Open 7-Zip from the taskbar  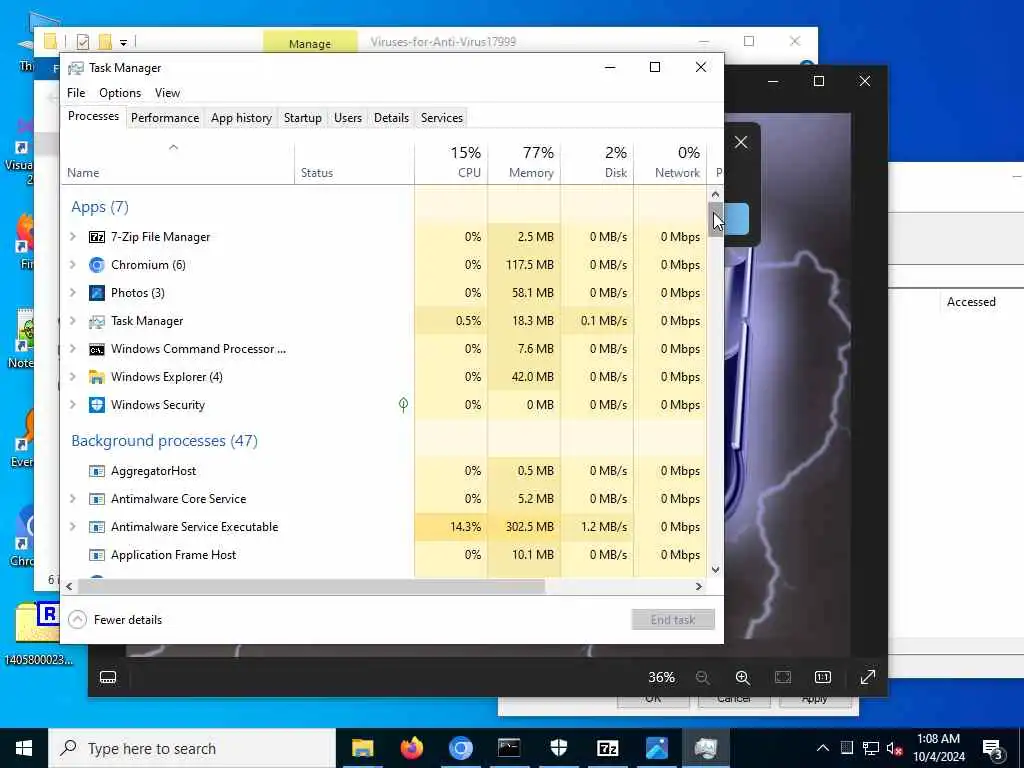pyautogui.click(x=607, y=748)
